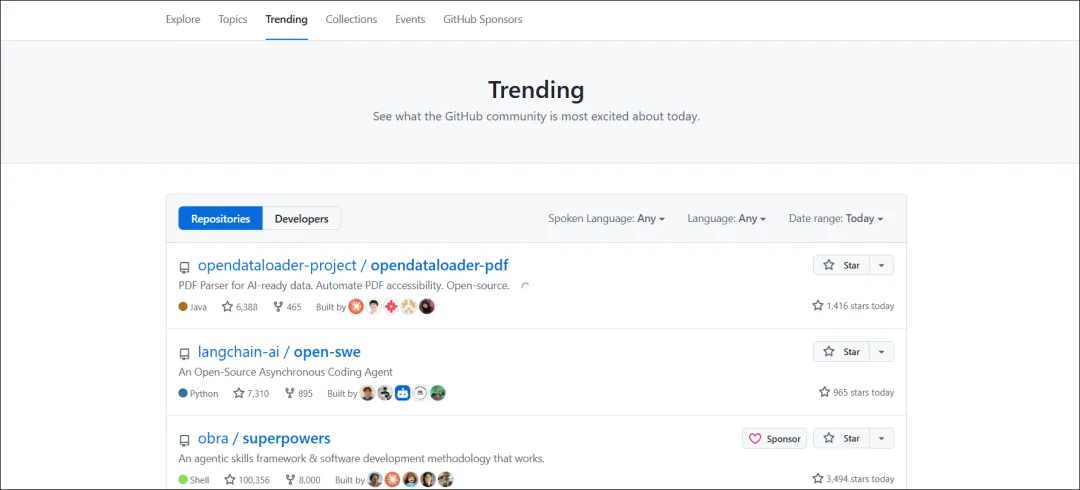Open the opendataloader-pdf repository link
Viewport: 1080px width, 490px height.
pos(439,265)
